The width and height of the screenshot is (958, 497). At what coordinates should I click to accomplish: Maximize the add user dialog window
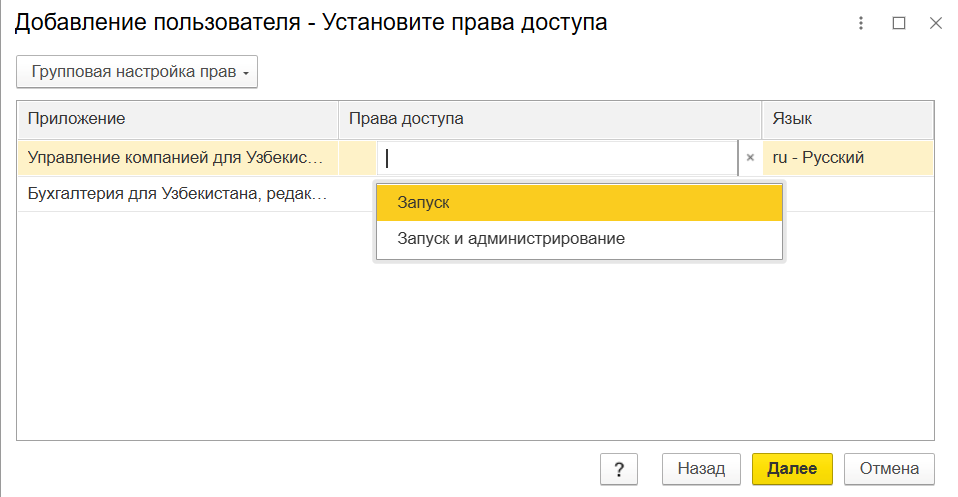tap(898, 23)
